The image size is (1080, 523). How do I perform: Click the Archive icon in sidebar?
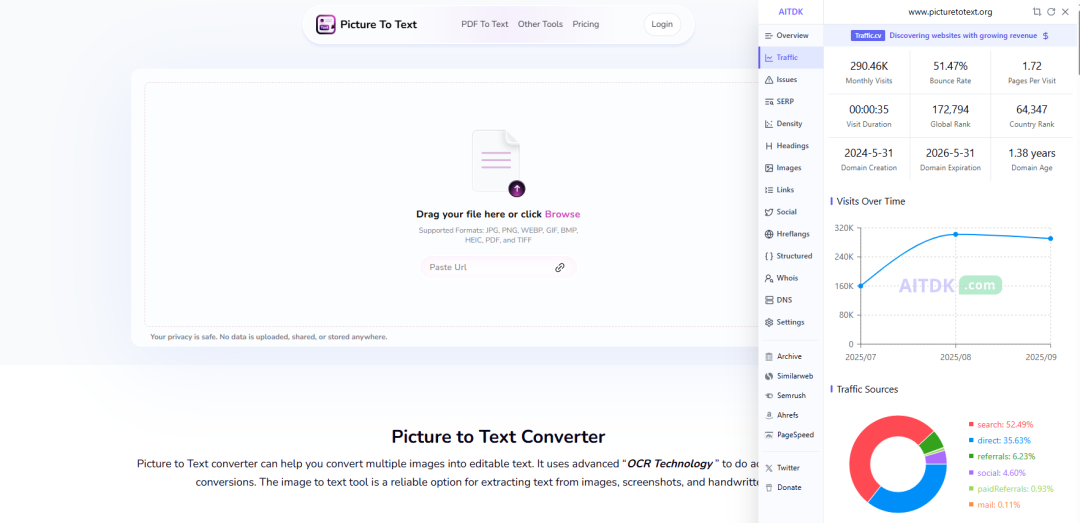coord(769,356)
